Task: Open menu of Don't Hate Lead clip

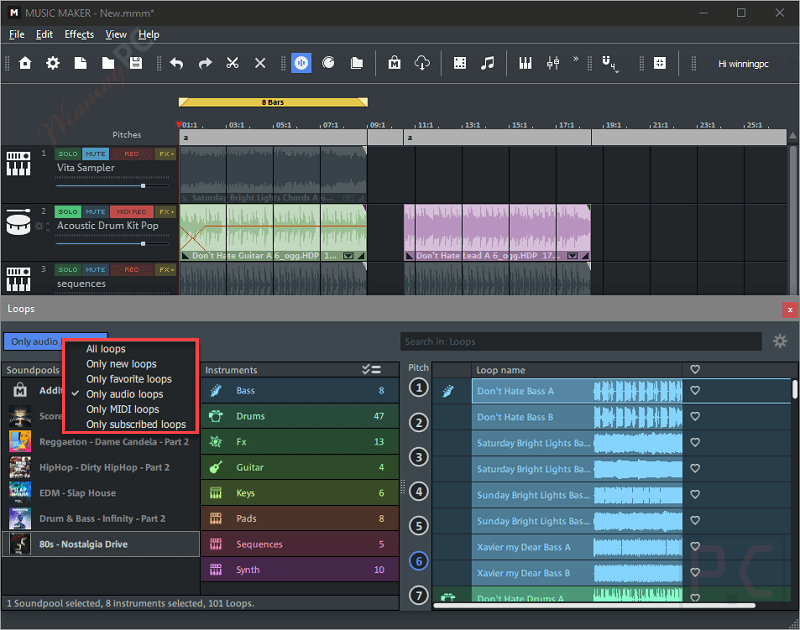Action: tap(573, 256)
